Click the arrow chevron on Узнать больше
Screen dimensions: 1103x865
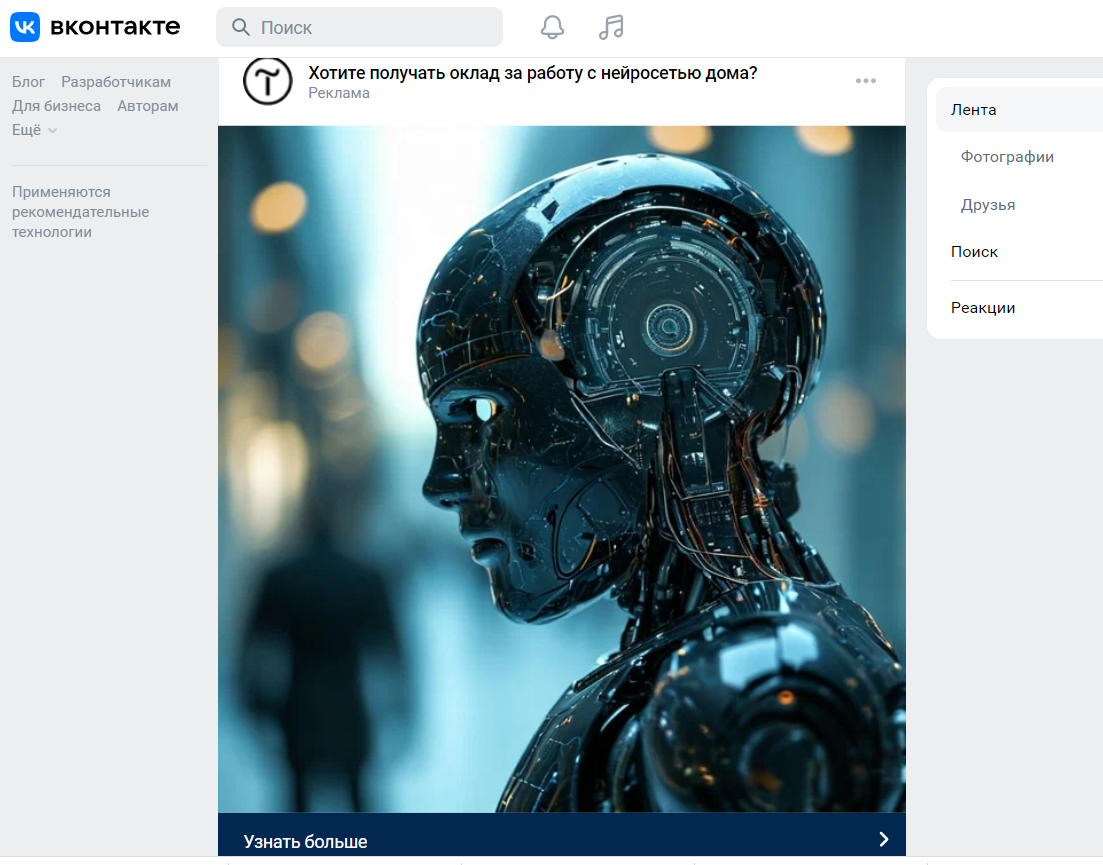[x=884, y=839]
